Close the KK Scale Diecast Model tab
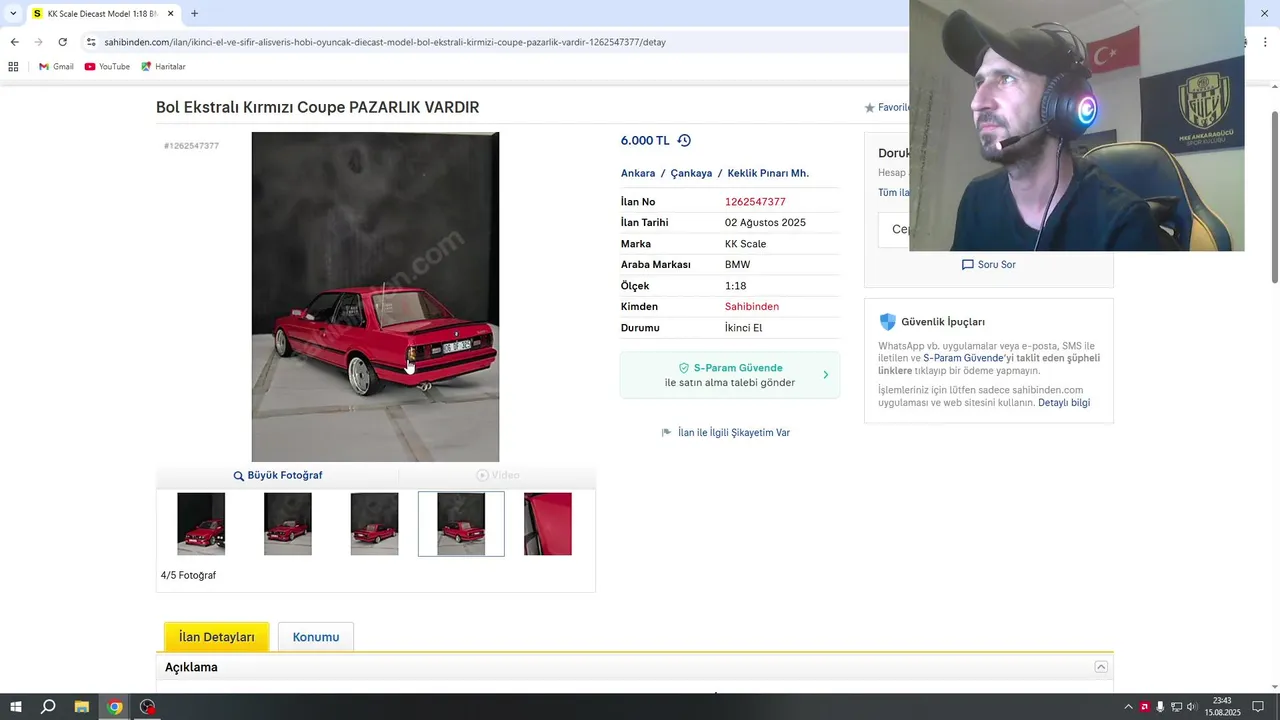Viewport: 1280px width, 720px height. [x=170, y=14]
